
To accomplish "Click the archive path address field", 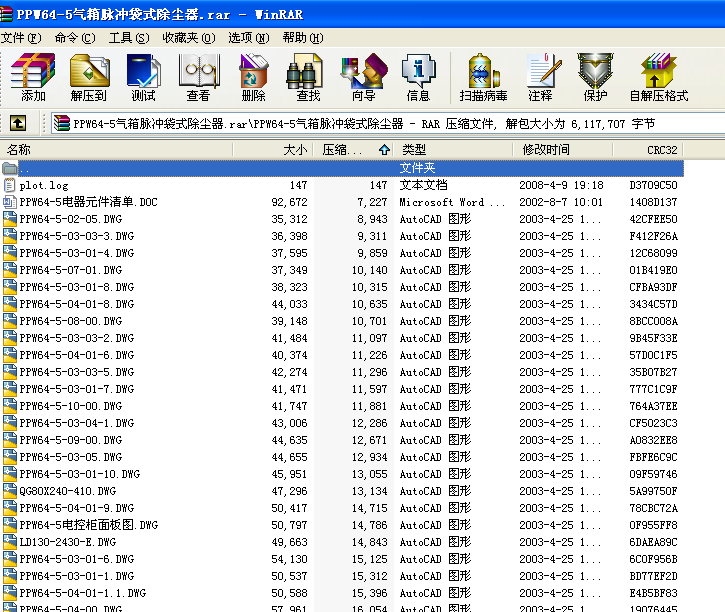I will (x=387, y=123).
